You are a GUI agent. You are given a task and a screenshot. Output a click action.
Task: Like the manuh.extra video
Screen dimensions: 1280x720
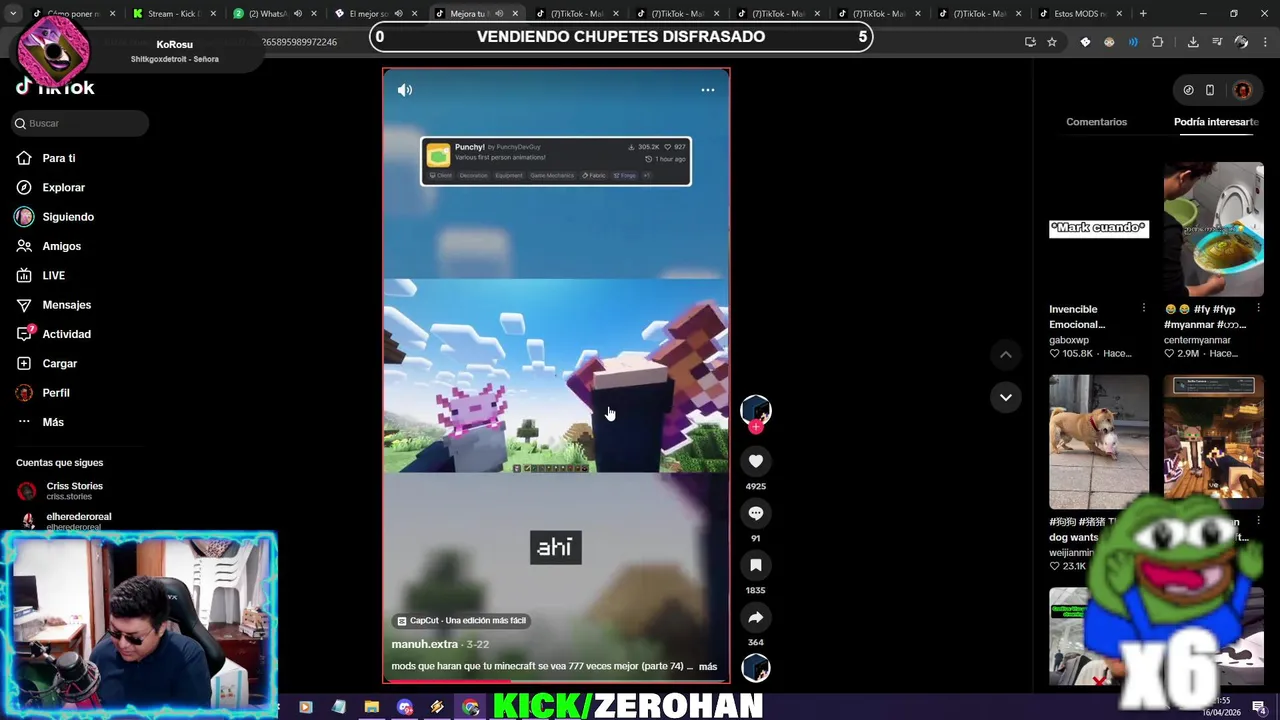(x=756, y=461)
